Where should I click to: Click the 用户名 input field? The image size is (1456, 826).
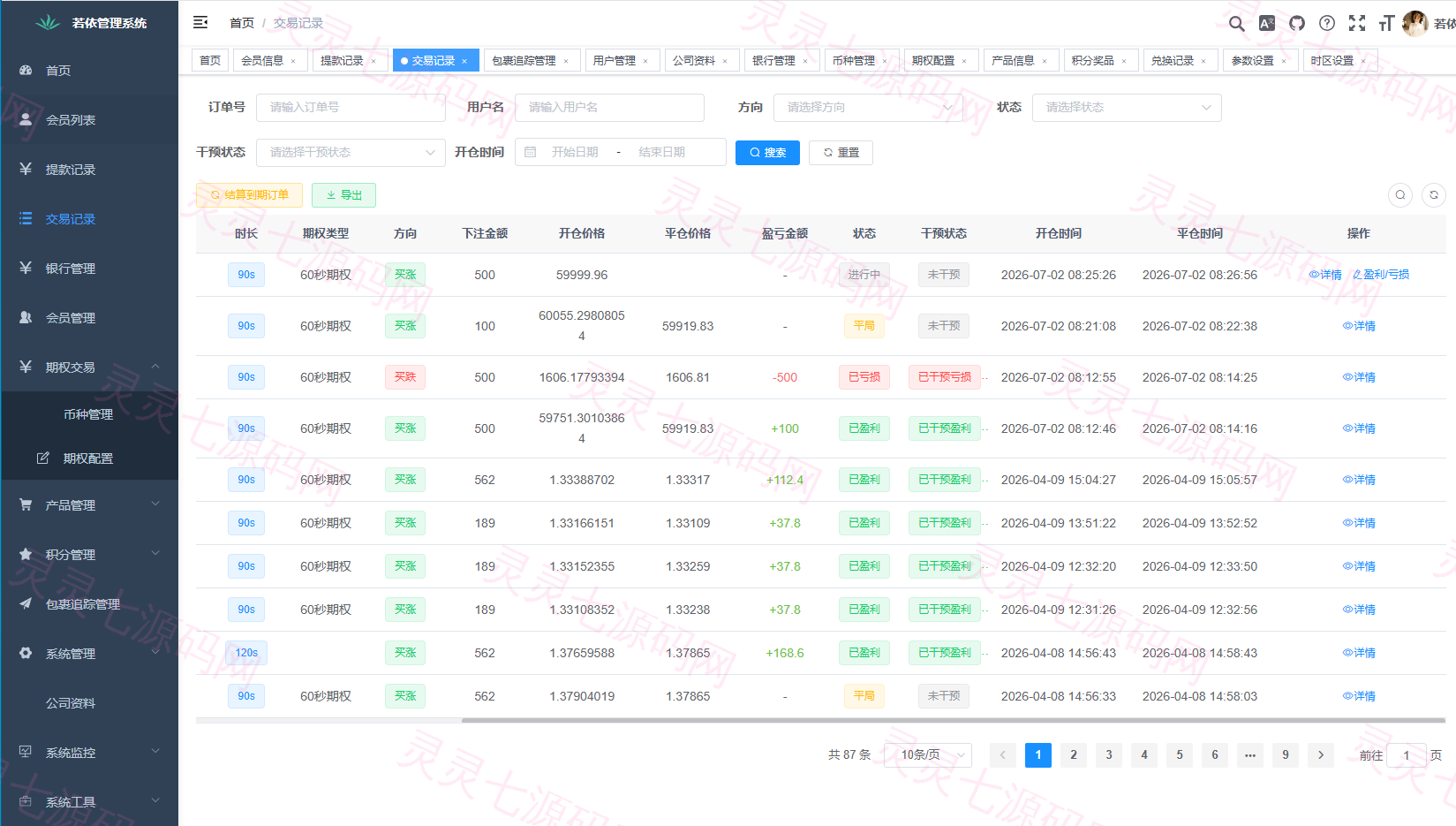click(609, 107)
